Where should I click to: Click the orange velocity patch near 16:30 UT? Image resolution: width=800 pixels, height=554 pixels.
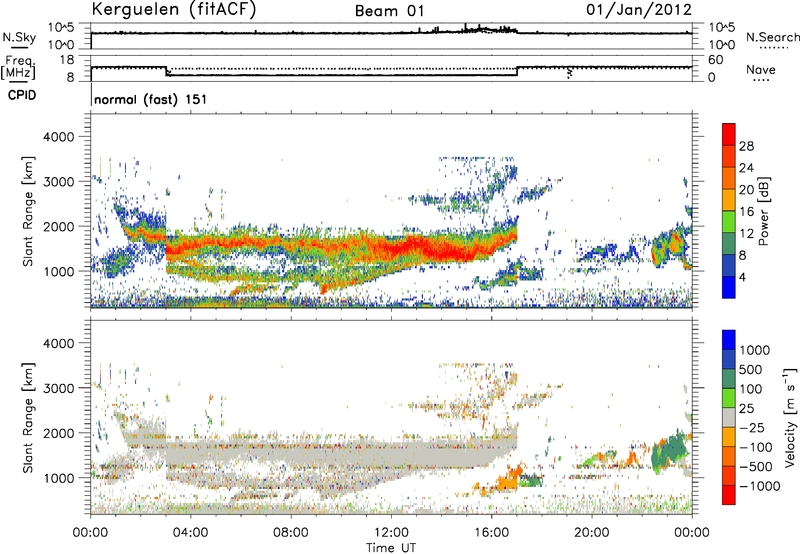pyautogui.click(x=510, y=480)
